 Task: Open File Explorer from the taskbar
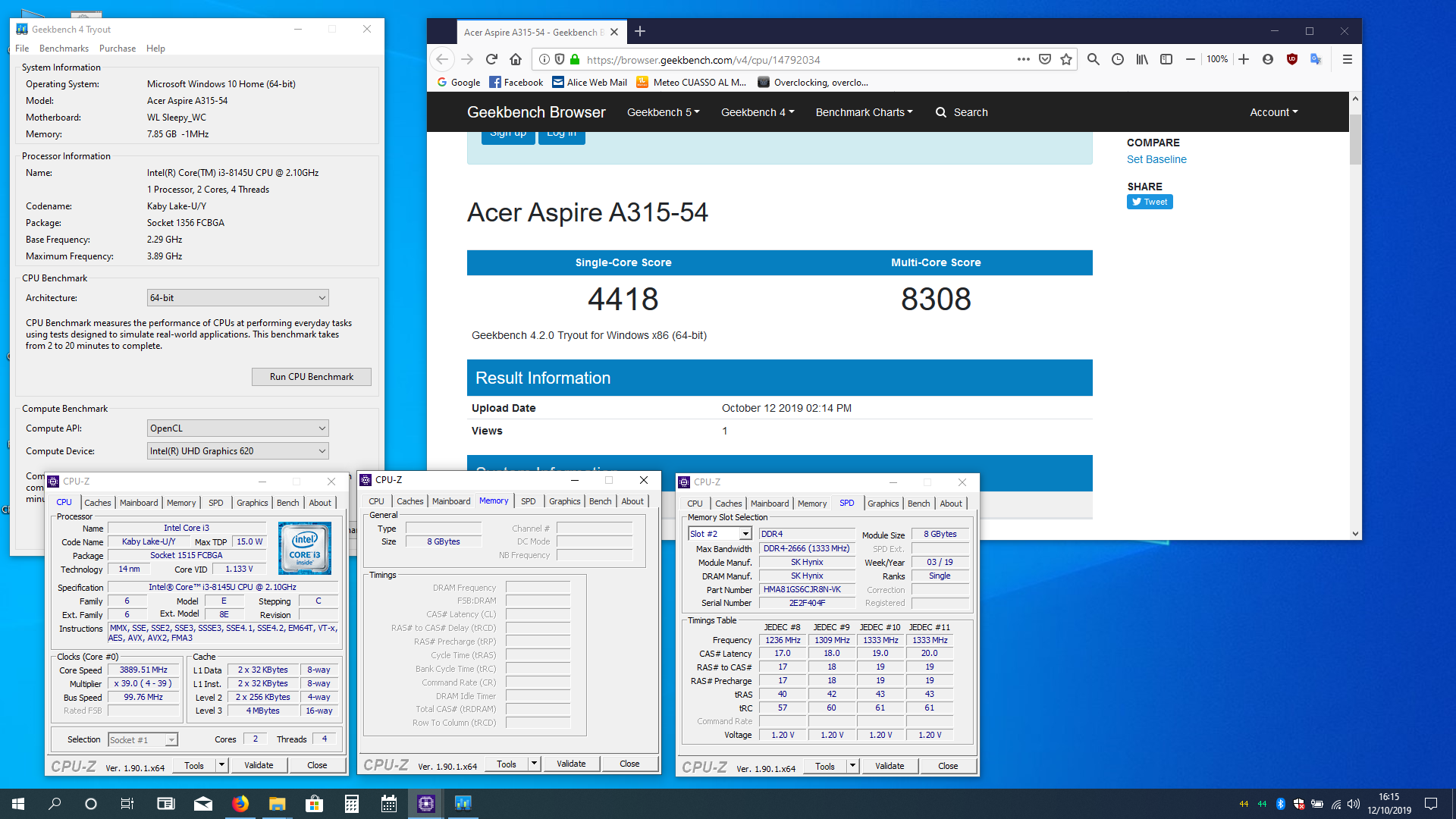pyautogui.click(x=277, y=804)
